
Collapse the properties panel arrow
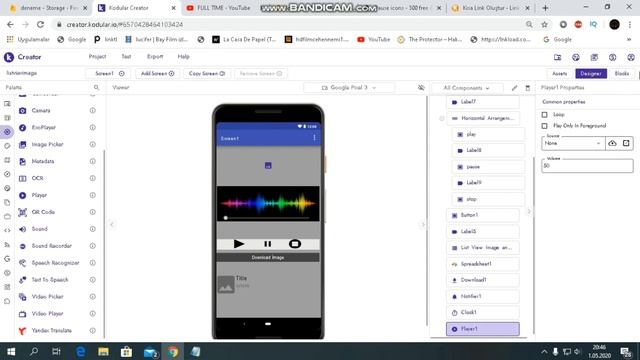point(529,211)
